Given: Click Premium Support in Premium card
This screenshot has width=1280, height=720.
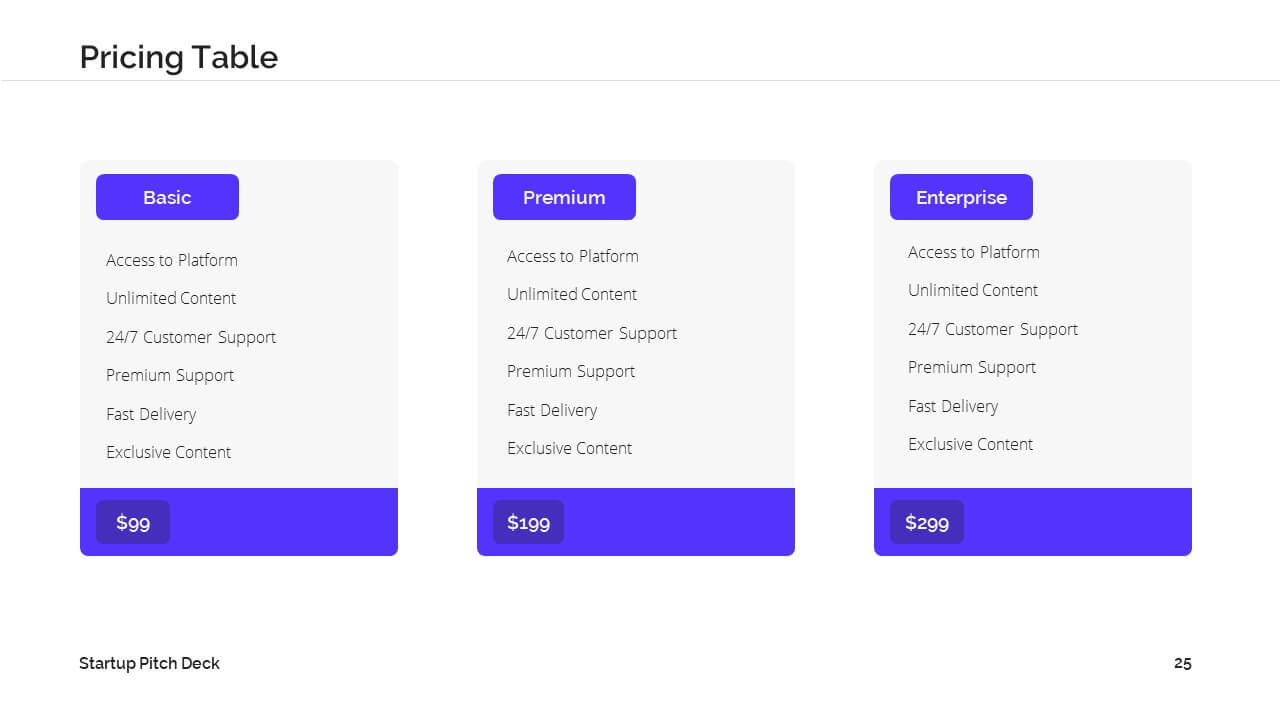Looking at the screenshot, I should click(571, 371).
